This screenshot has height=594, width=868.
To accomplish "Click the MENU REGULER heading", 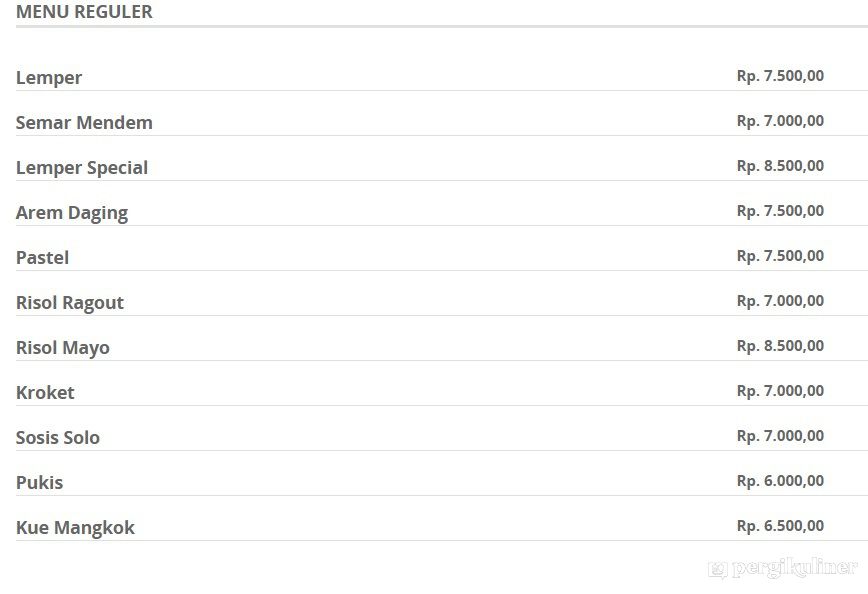I will click(84, 13).
